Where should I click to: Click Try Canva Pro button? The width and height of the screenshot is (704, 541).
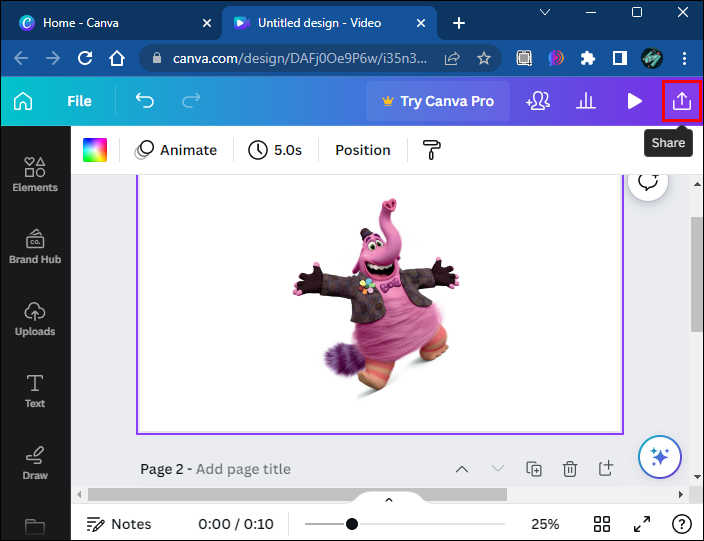pyautogui.click(x=438, y=101)
